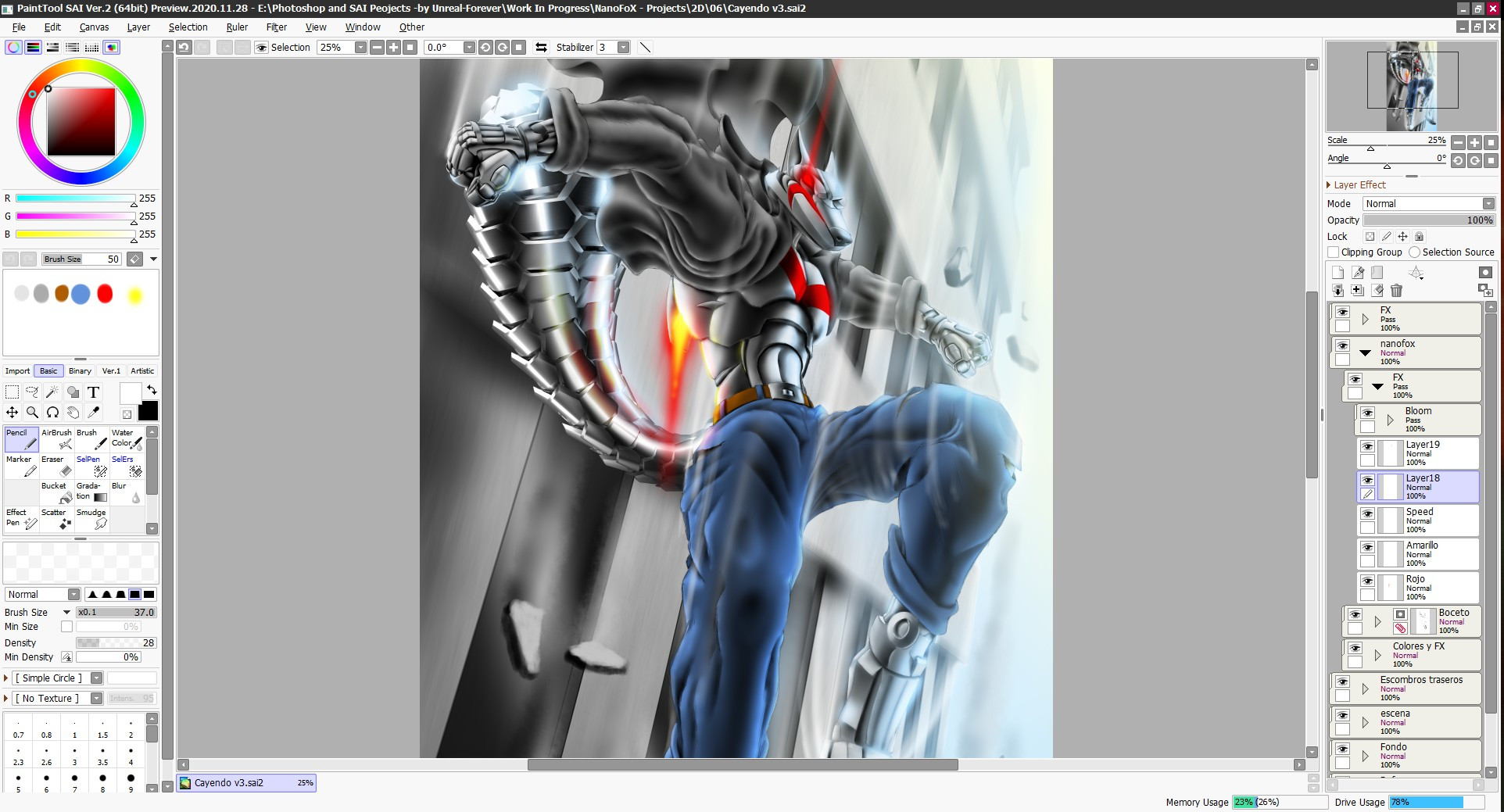
Task: Switch to the Artistic brush tab
Action: (x=142, y=371)
